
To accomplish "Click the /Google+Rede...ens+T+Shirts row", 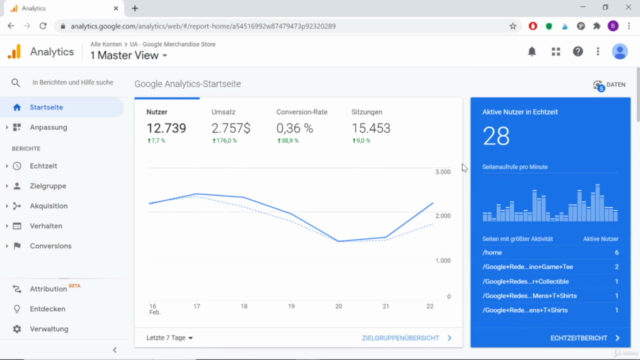I will tap(550, 310).
